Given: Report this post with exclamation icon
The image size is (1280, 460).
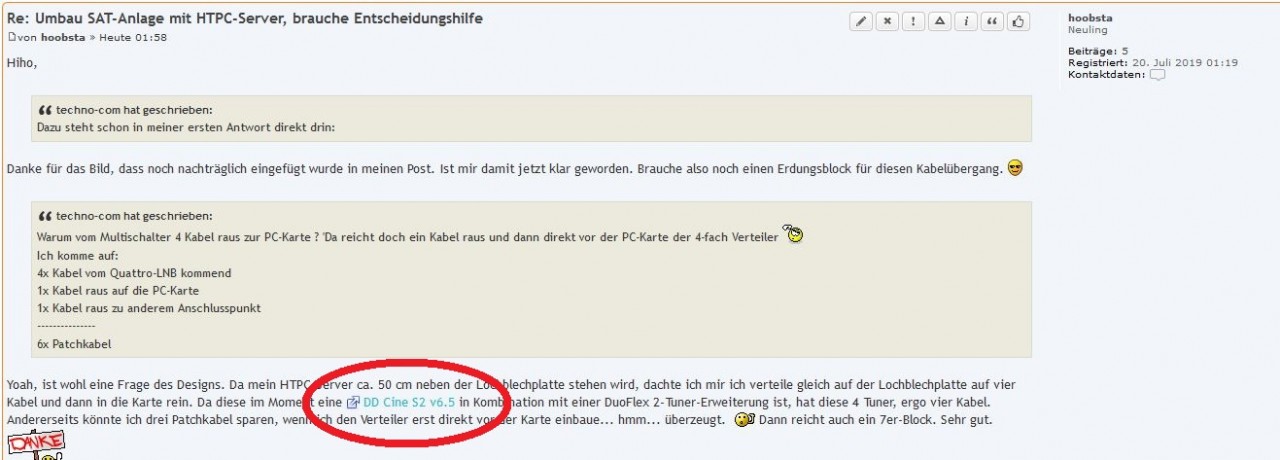Looking at the screenshot, I should [913, 22].
